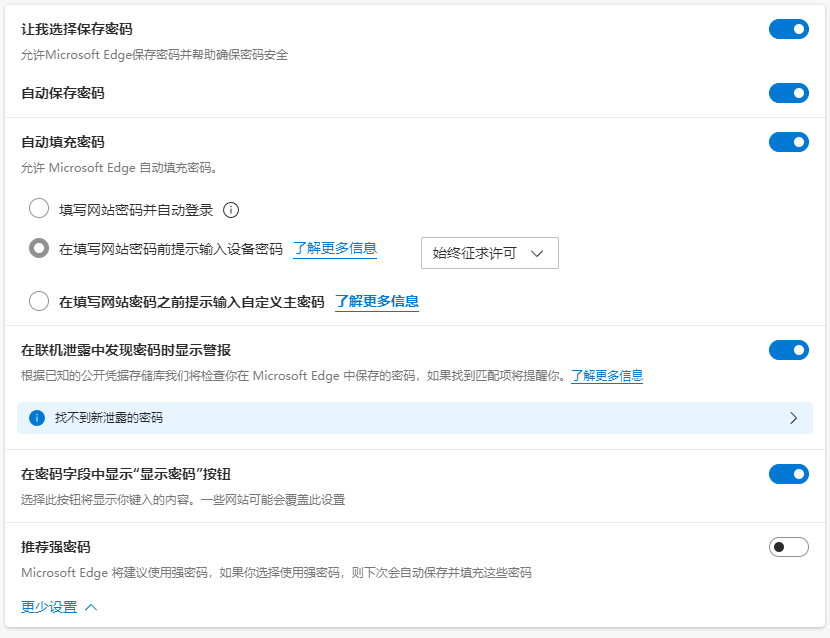Viewport: 830px width, 638px height.
Task: Open 了解更多信息 link about leaked password check
Action: coord(607,376)
